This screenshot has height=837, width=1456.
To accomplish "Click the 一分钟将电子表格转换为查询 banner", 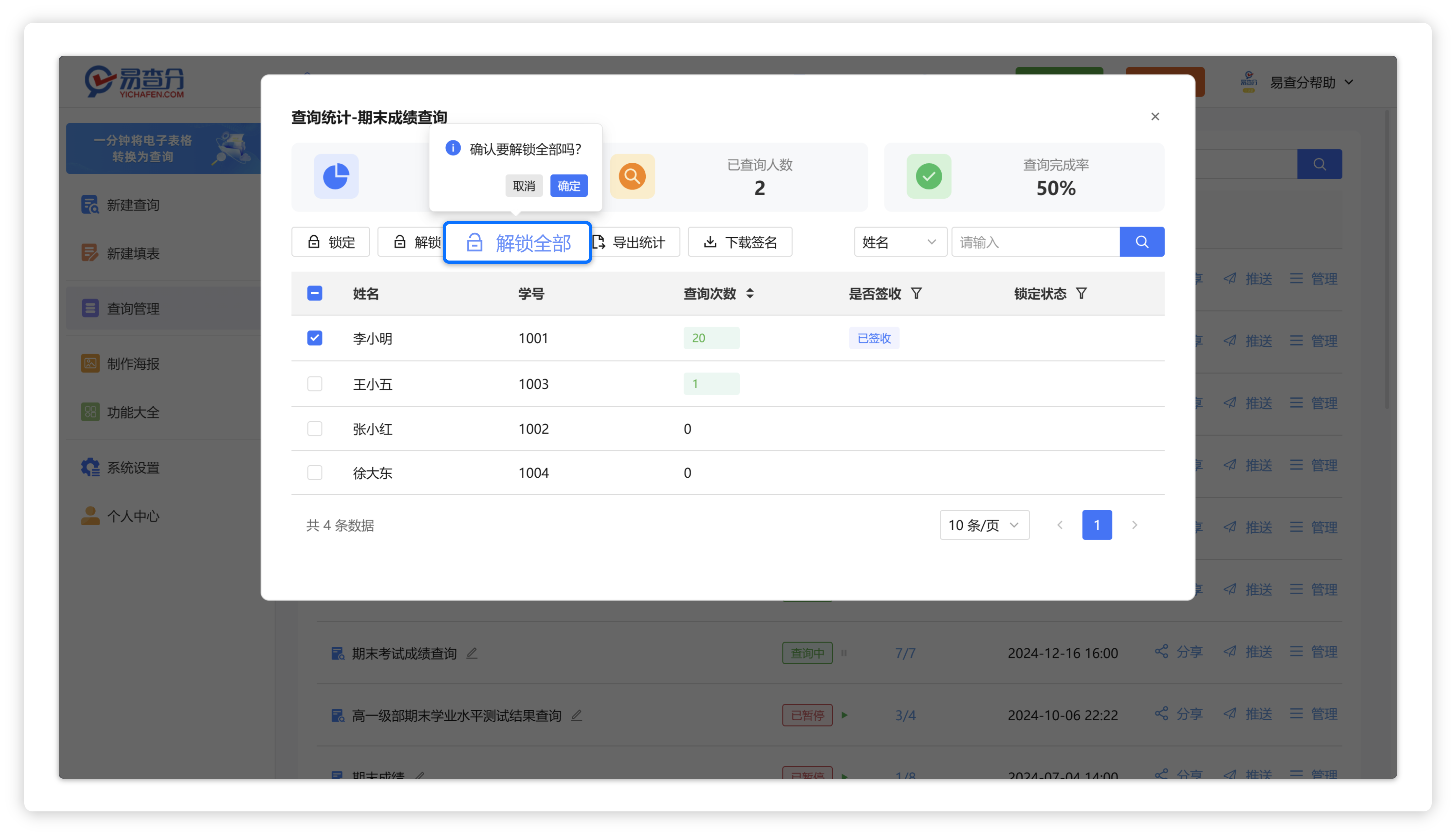I will pos(163,148).
